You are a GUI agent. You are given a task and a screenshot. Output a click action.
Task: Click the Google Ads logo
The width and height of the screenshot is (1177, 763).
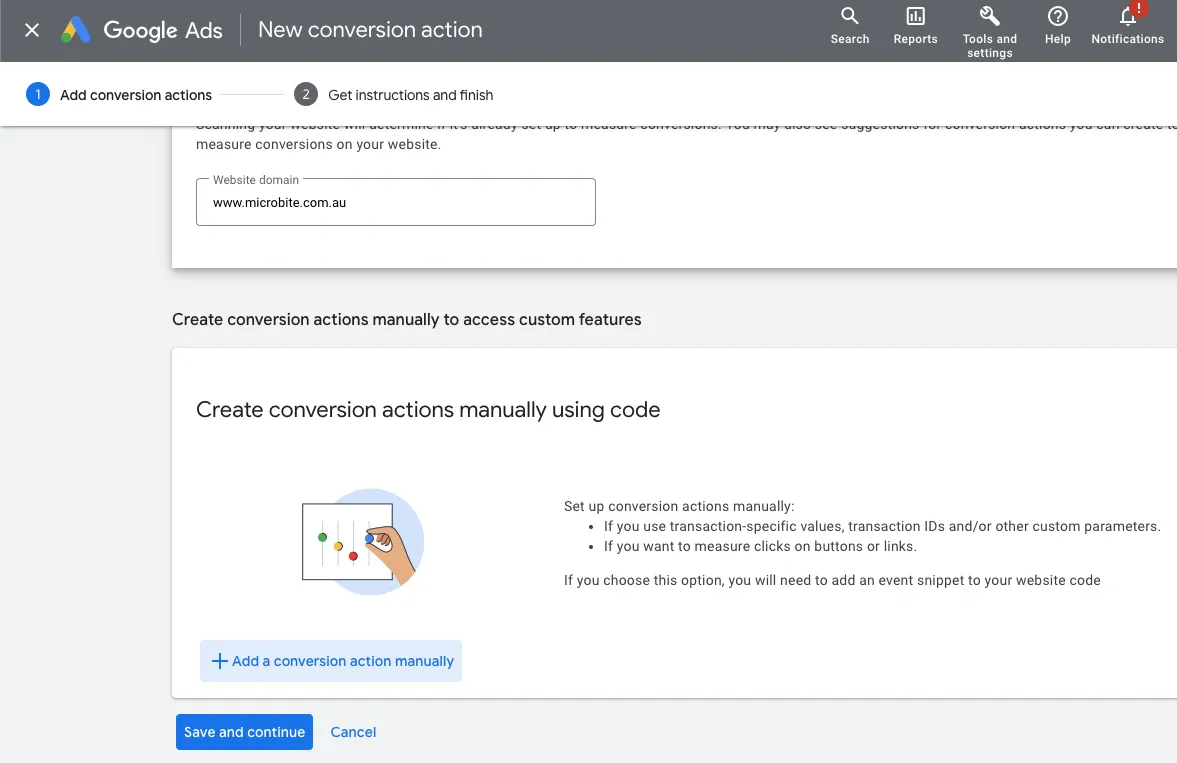pyautogui.click(x=140, y=30)
